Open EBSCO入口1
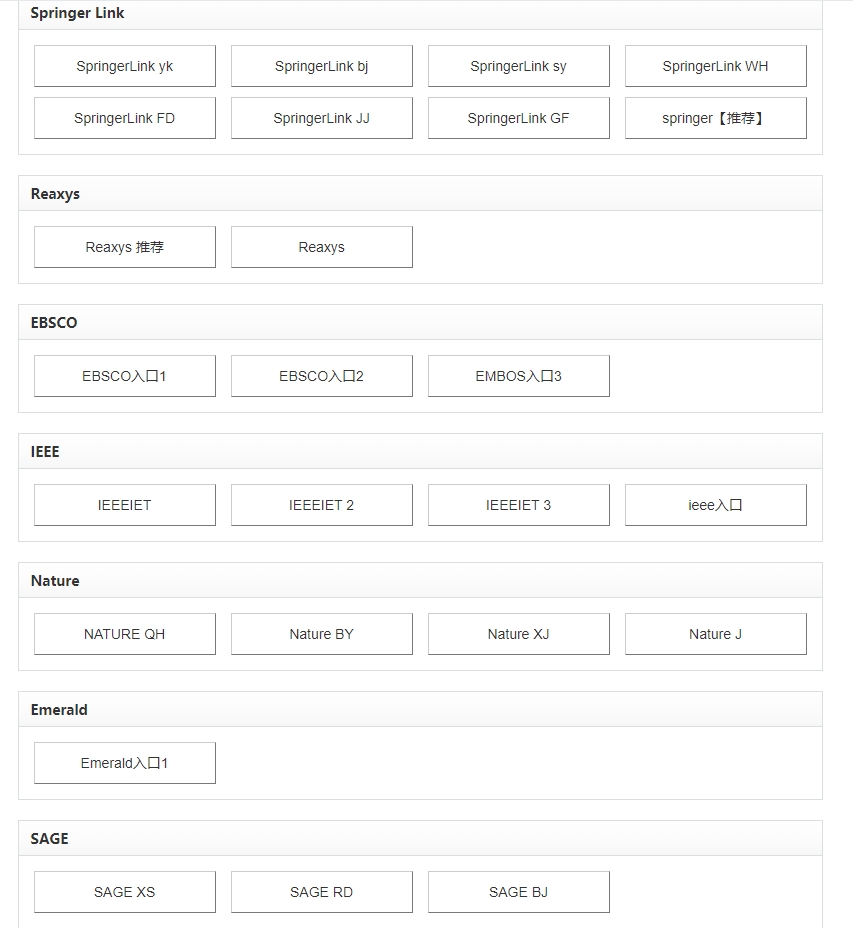This screenshot has height=928, width=853. pos(125,376)
